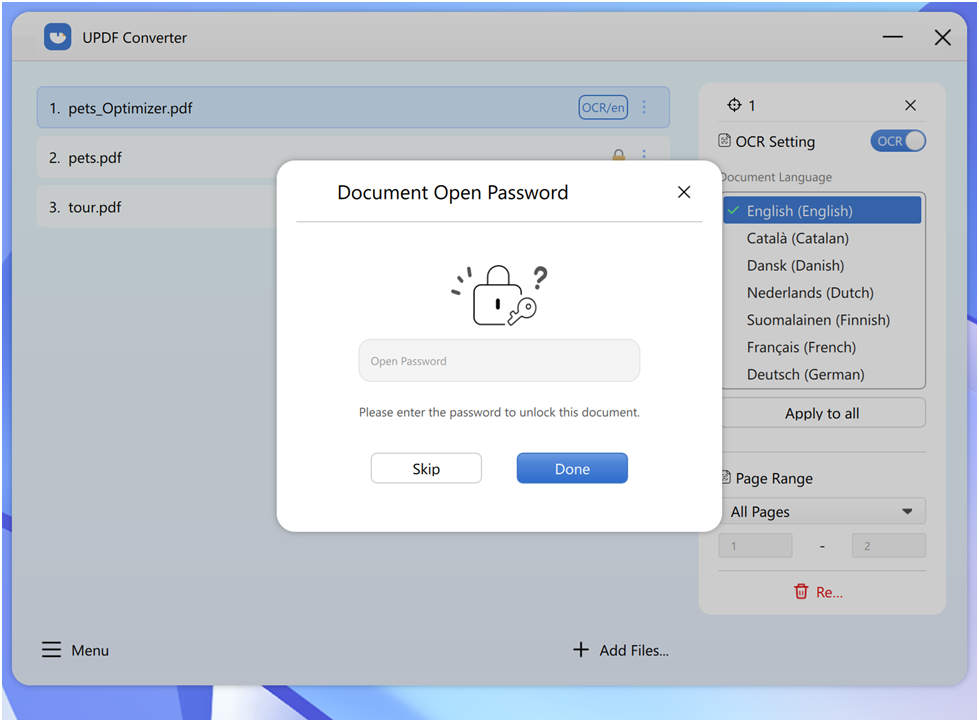Click the UPDF Converter app logo
979x722 pixels.
(x=58, y=37)
